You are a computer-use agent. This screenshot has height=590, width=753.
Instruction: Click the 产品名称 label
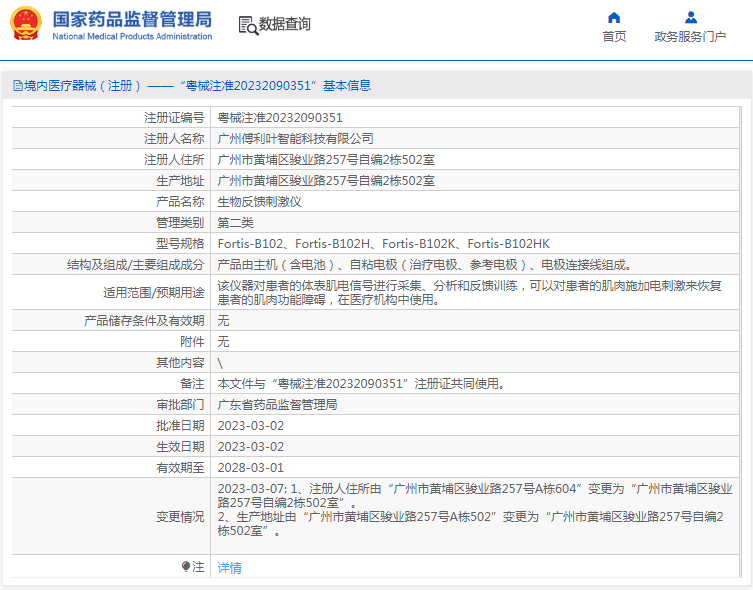pos(180,202)
